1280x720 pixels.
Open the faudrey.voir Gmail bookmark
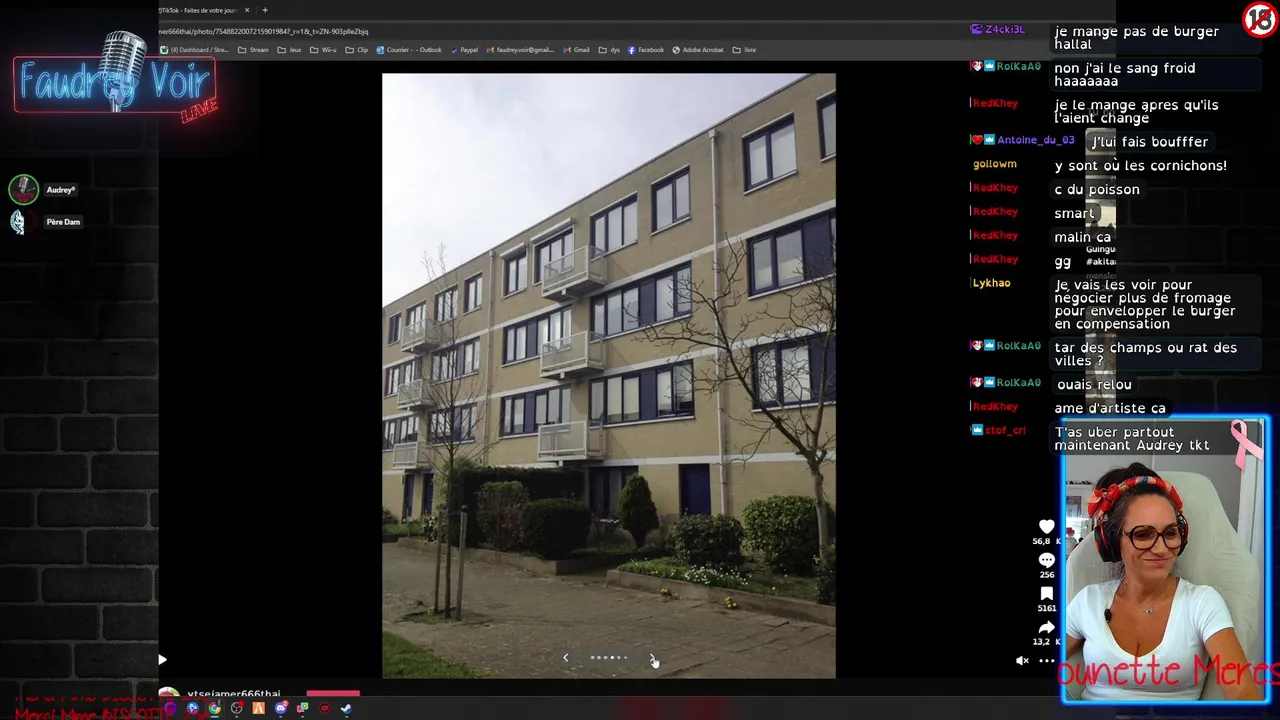click(x=520, y=50)
